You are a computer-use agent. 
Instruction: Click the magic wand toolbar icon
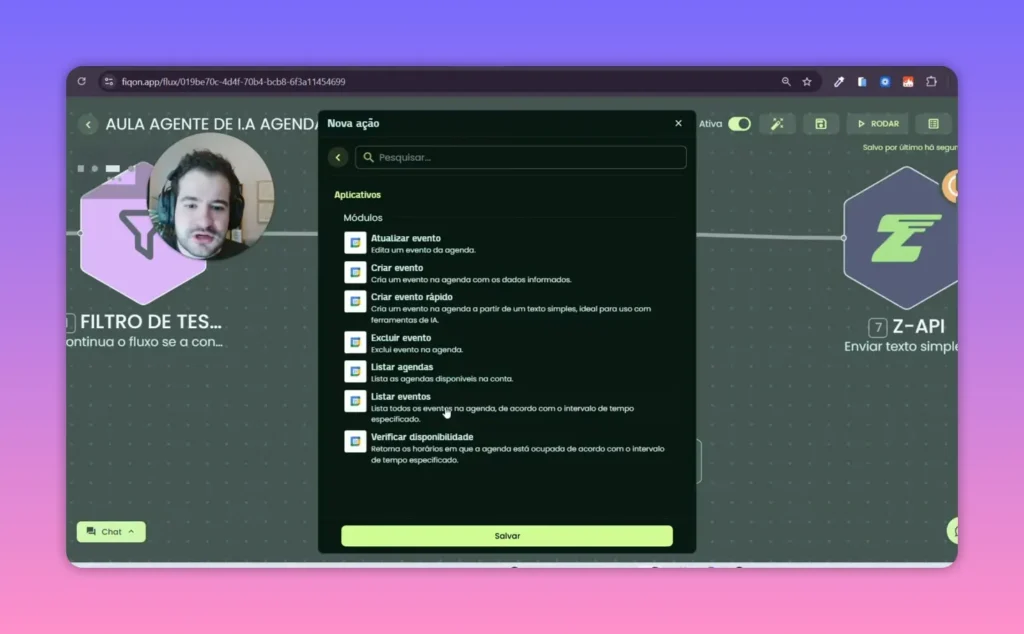[776, 124]
